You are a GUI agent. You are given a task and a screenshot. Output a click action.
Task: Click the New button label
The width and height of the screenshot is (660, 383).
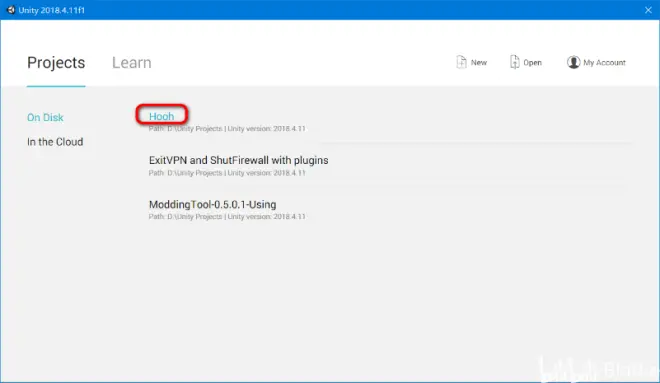(479, 62)
